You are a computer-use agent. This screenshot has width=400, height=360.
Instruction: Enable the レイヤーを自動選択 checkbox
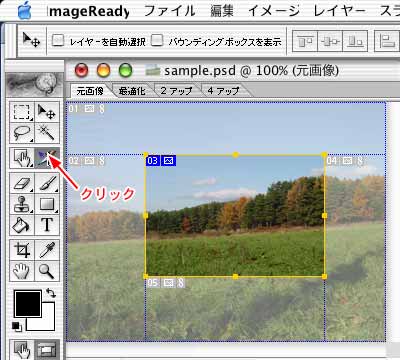(x=58, y=41)
